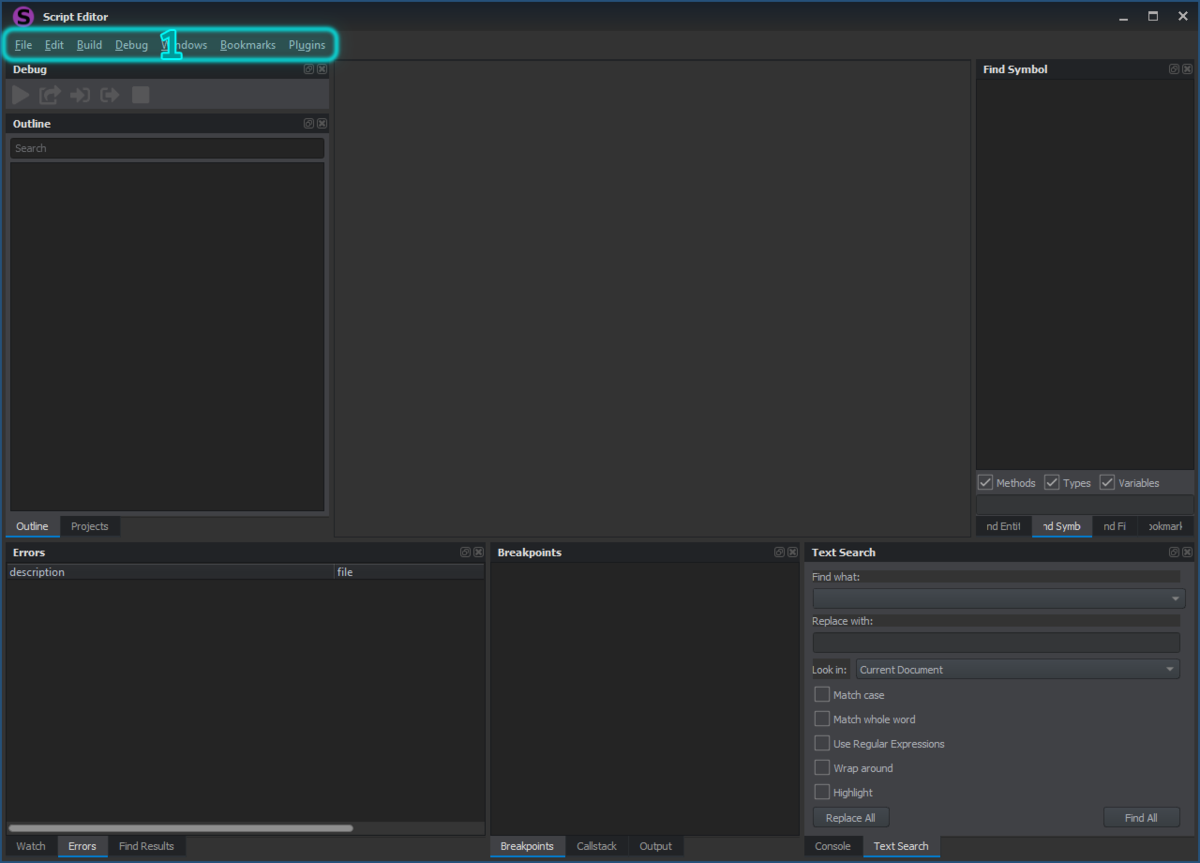Run the script with the play icon
The height and width of the screenshot is (863, 1200).
point(19,94)
